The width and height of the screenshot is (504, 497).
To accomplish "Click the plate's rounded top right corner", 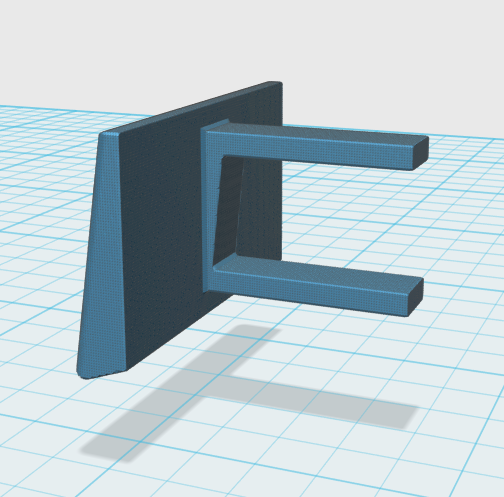I will click(276, 85).
